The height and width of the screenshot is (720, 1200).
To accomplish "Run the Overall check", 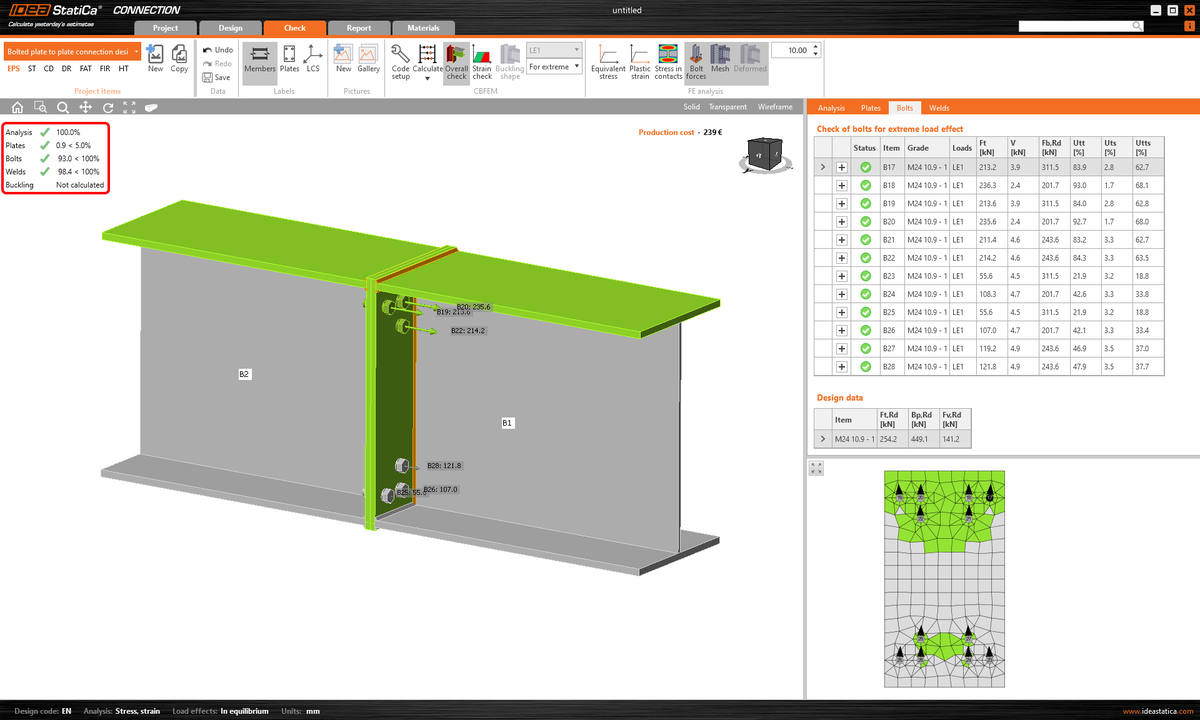I will (x=456, y=62).
